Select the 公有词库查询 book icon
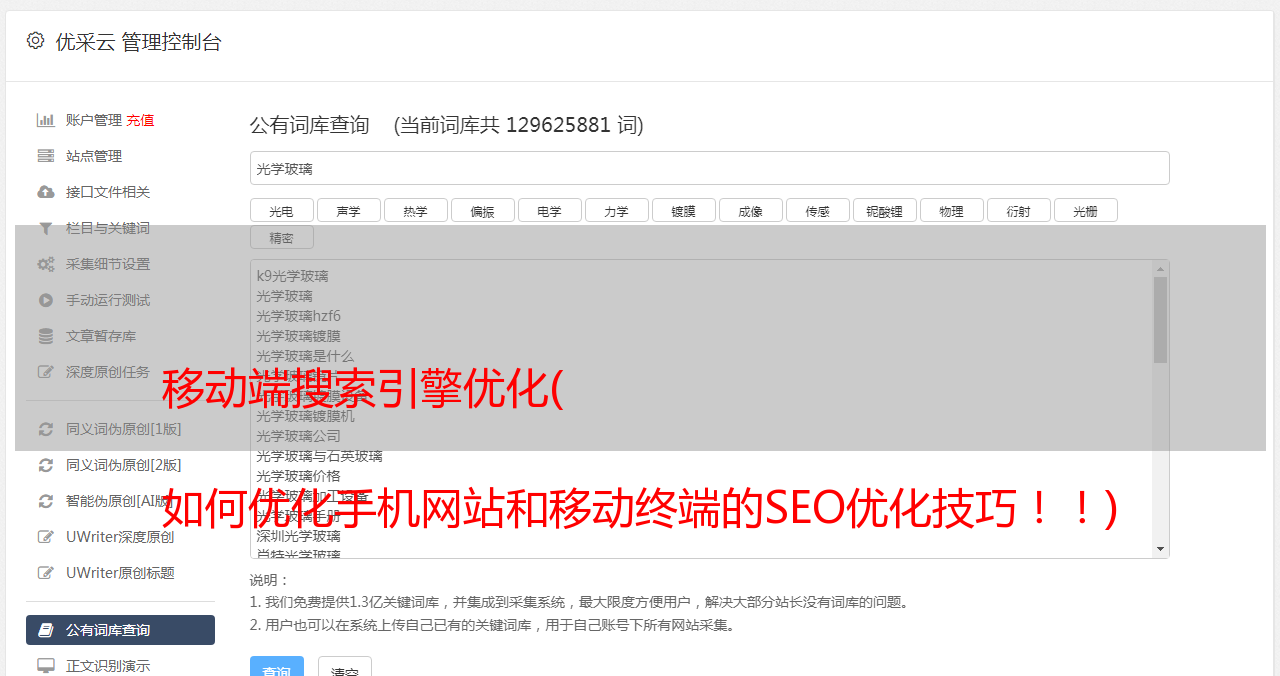Screen dimensions: 1280x676 [x=45, y=630]
